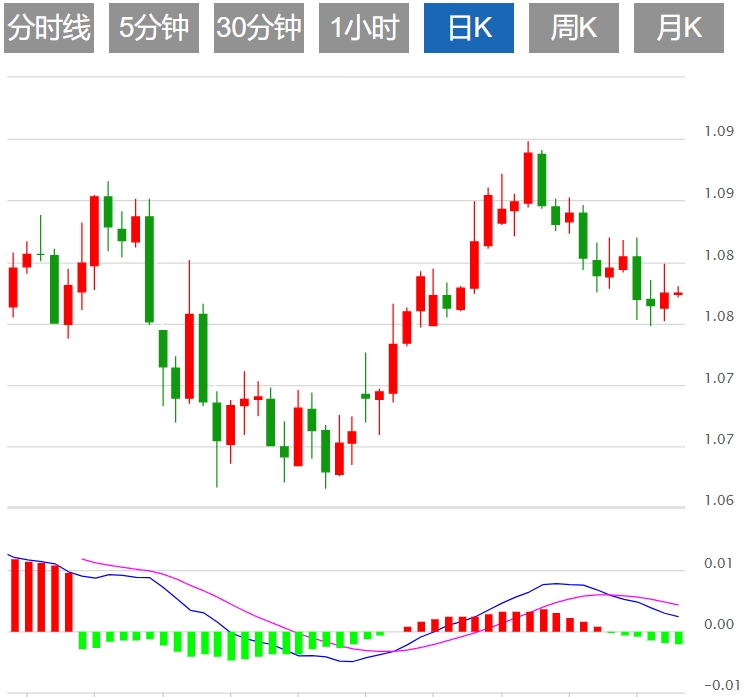Click the 0.01 MACD axis label
This screenshot has width=751, height=697.
[x=718, y=563]
